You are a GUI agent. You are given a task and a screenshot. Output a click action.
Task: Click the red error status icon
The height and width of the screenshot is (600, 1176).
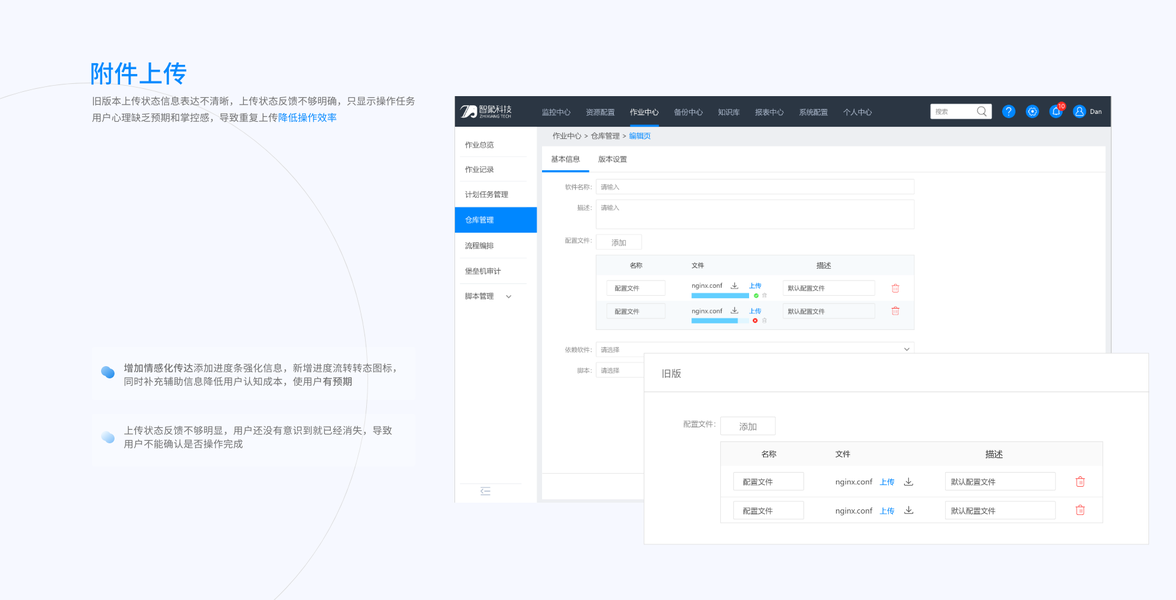(755, 320)
